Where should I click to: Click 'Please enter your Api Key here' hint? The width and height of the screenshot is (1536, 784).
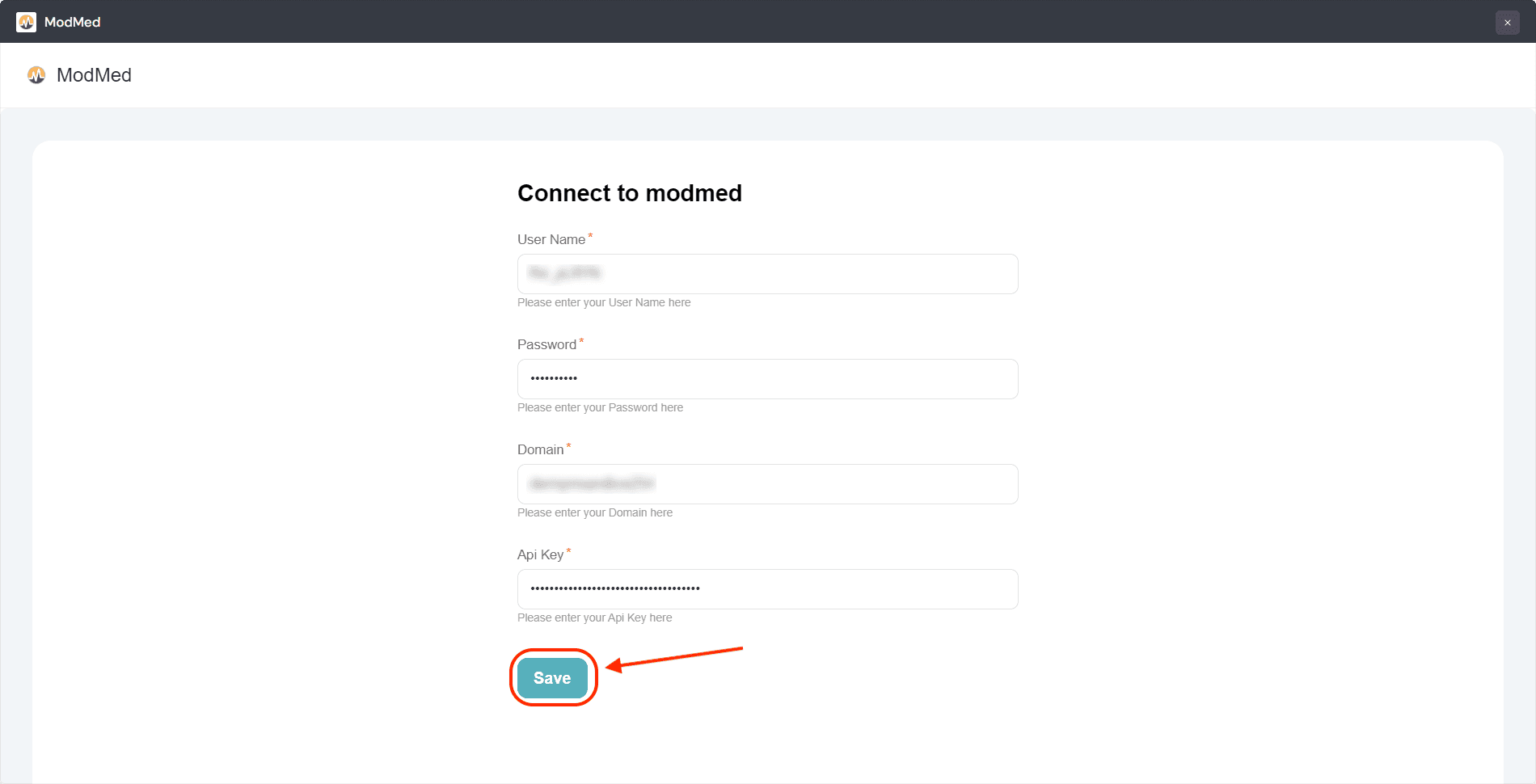click(x=594, y=618)
